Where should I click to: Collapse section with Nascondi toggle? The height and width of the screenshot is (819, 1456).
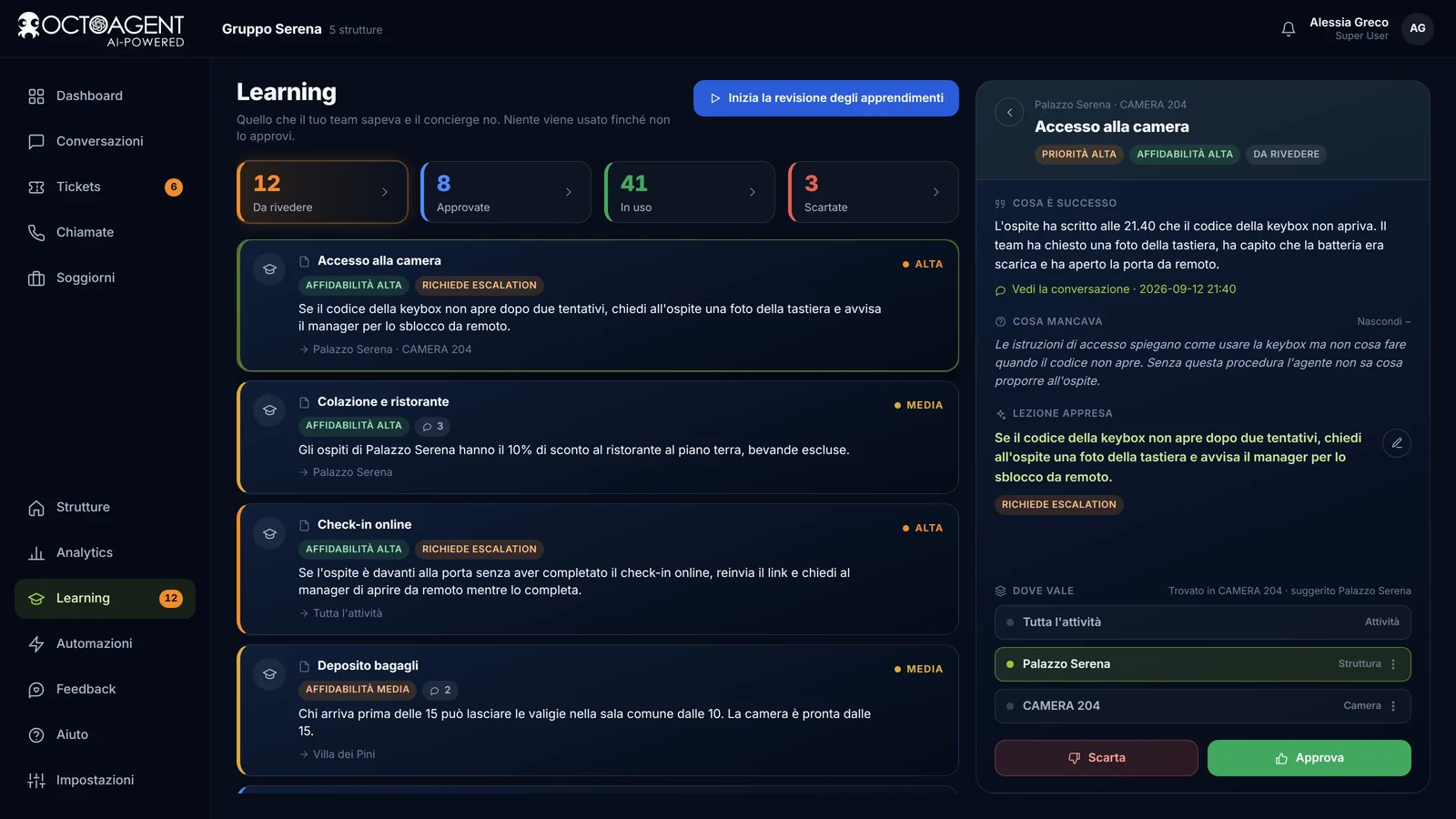coord(1383,321)
